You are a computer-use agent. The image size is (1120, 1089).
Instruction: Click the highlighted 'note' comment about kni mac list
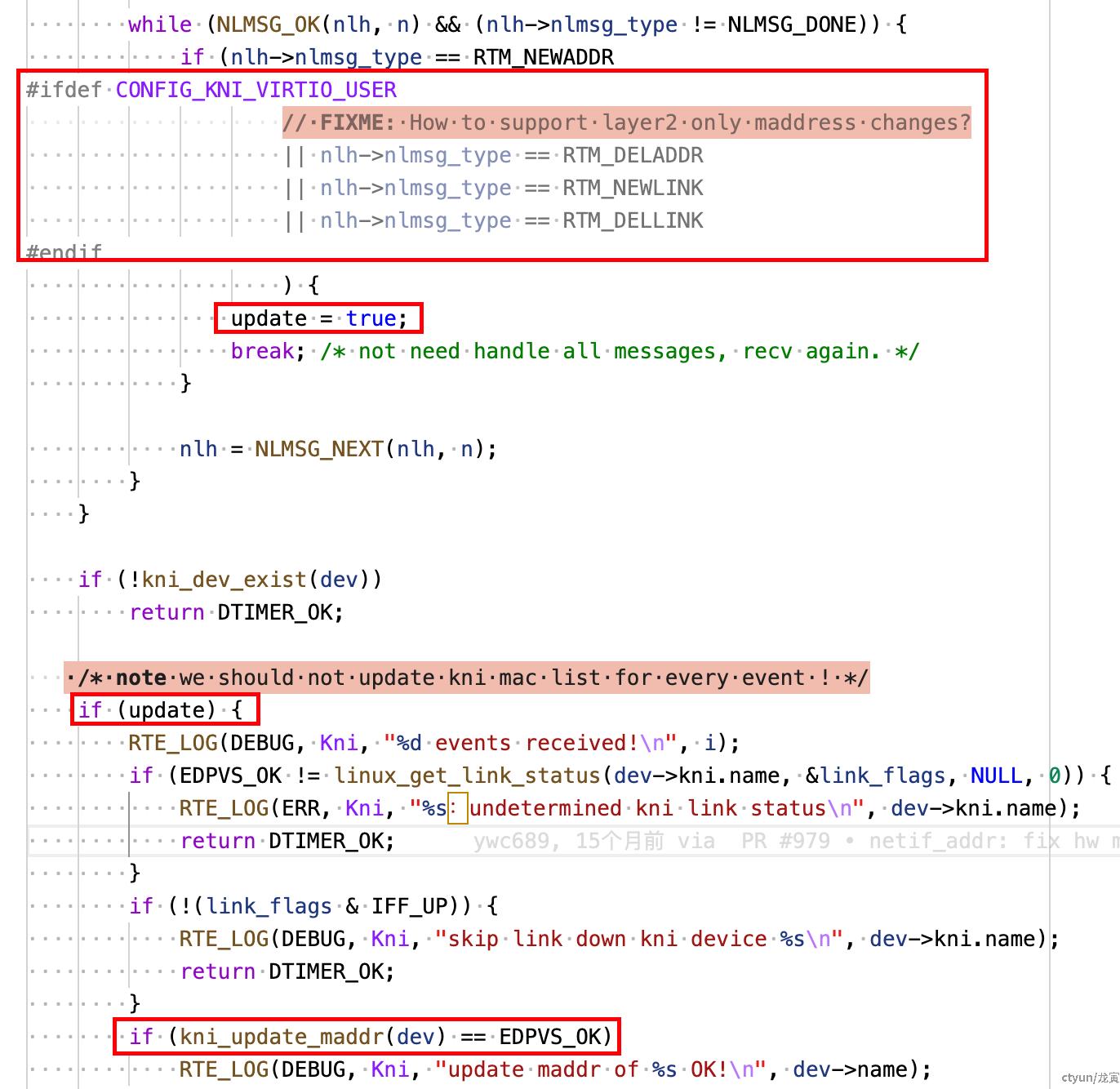[467, 678]
